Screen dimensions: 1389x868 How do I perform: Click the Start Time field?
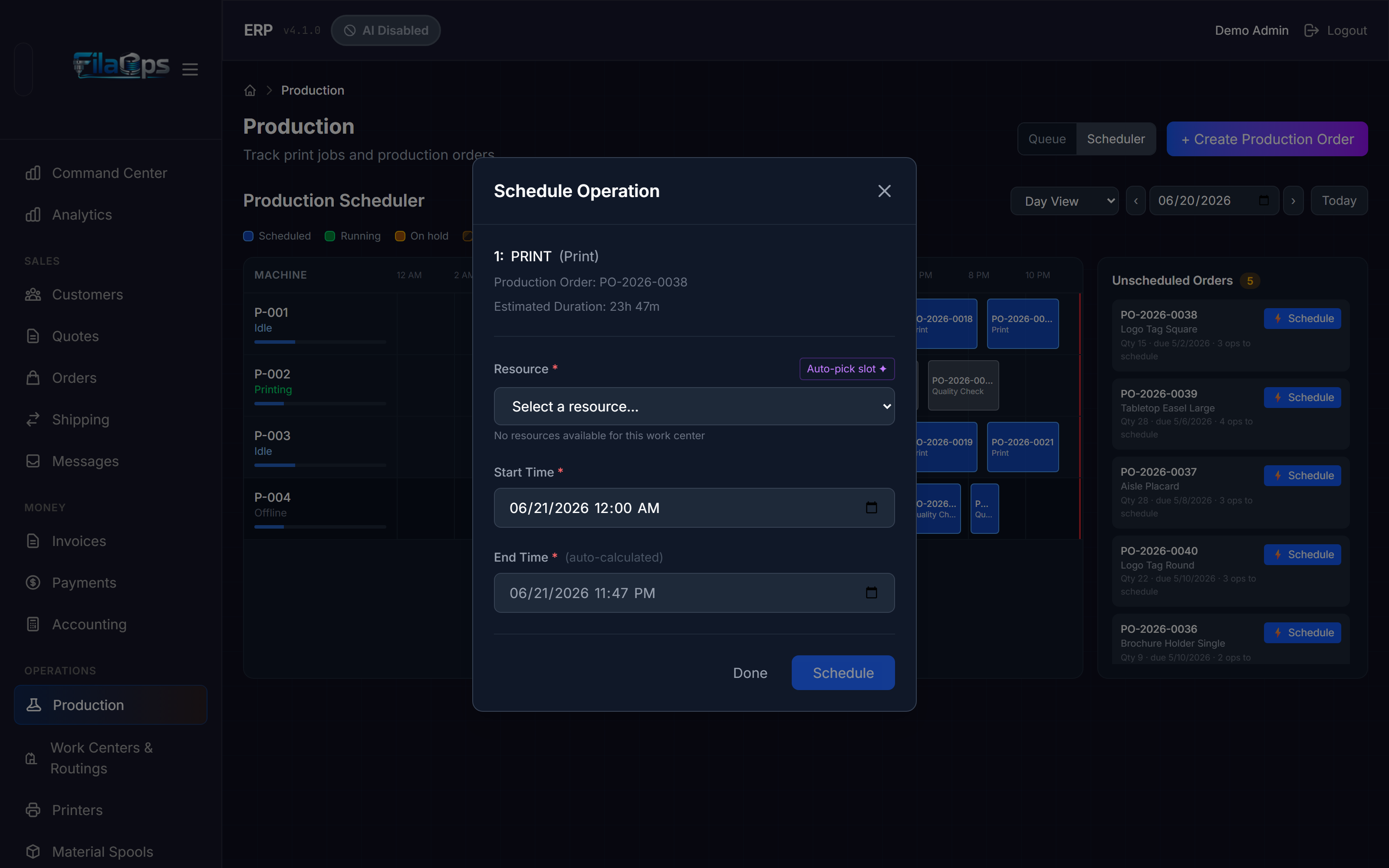pyautogui.click(x=694, y=508)
